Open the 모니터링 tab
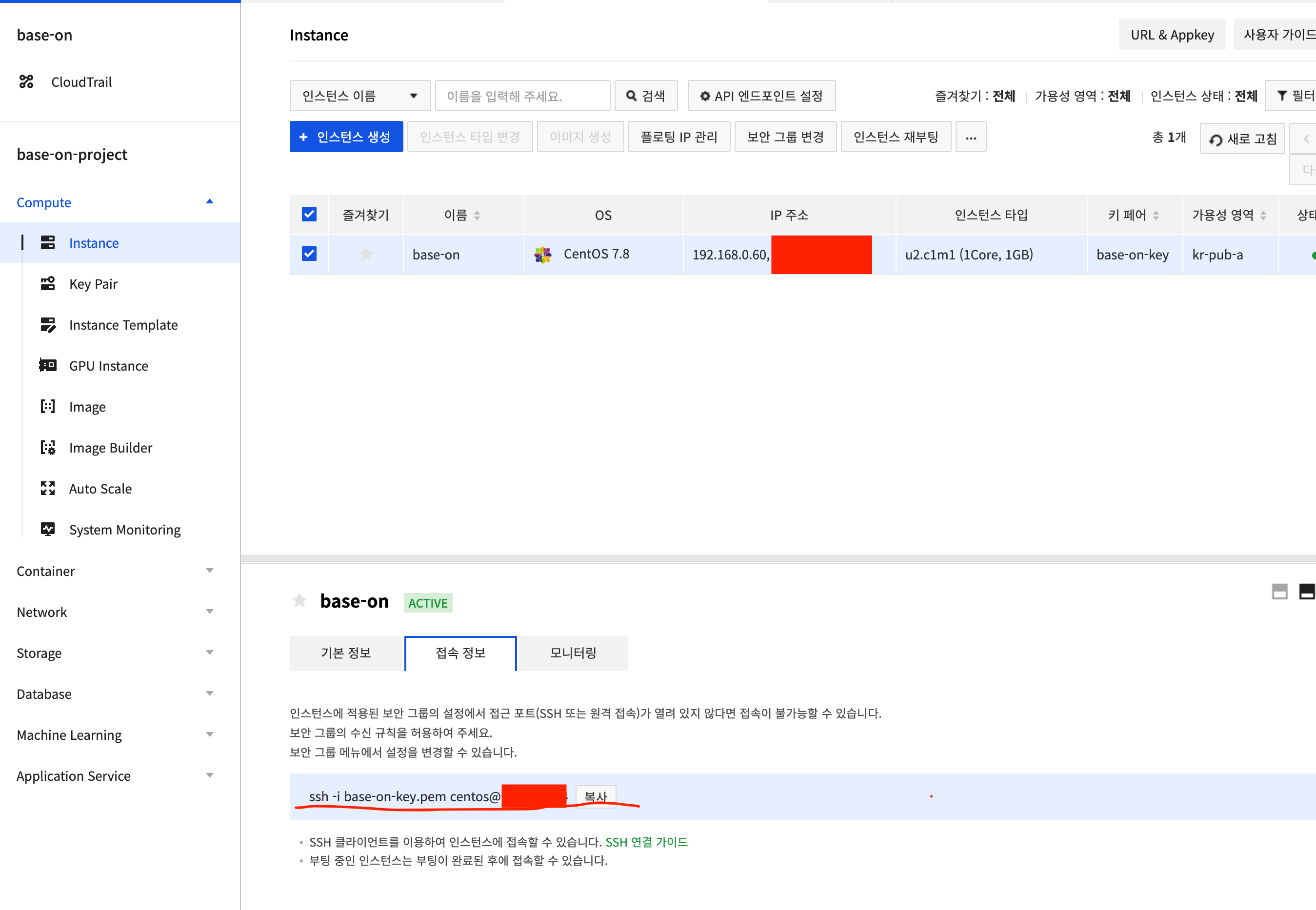Image resolution: width=1316 pixels, height=910 pixels. [573, 653]
